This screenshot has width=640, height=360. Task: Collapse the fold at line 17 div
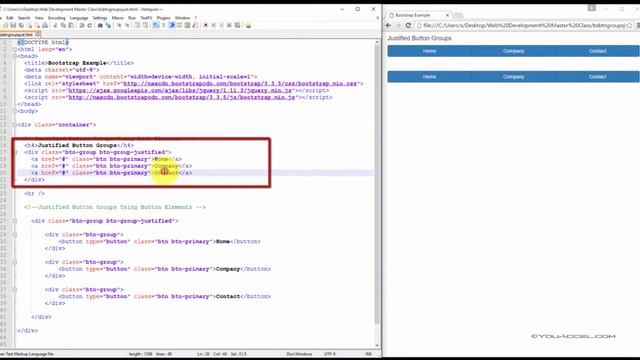click(x=15, y=152)
